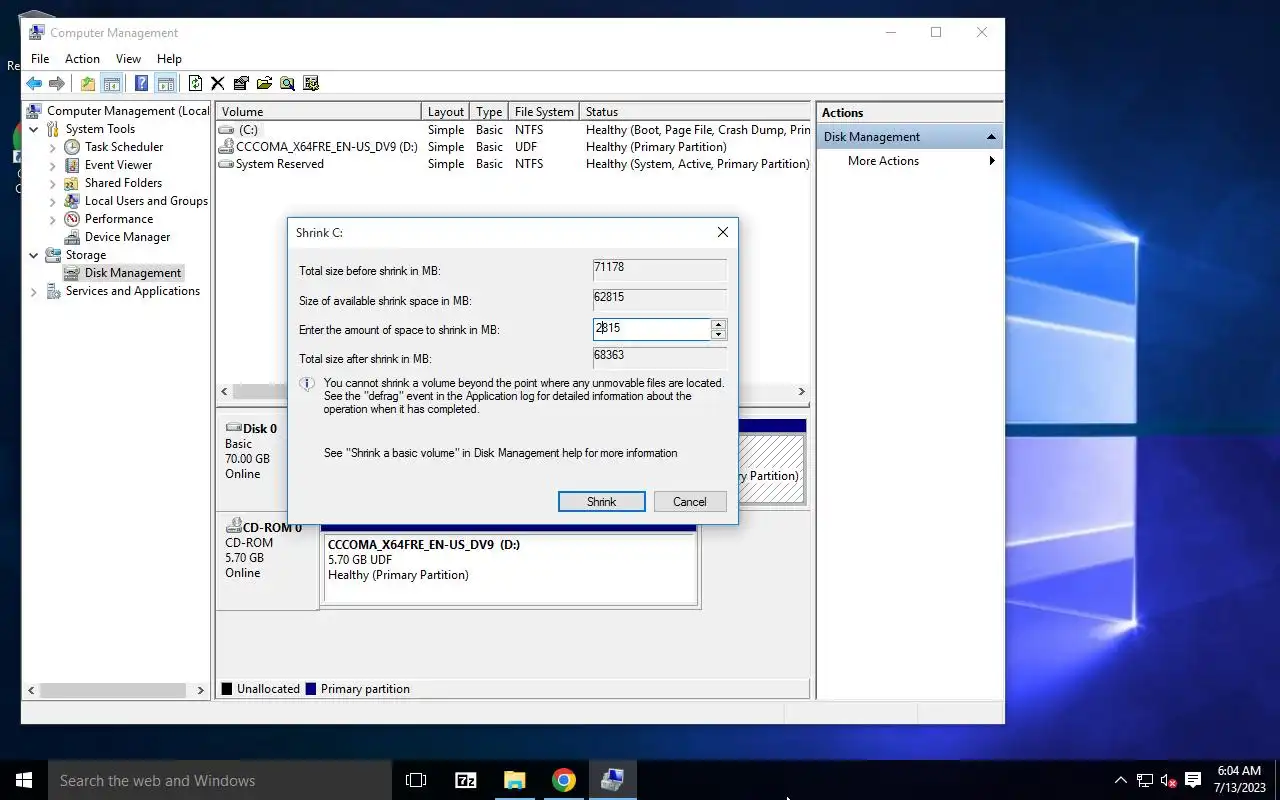This screenshot has width=1280, height=800.
Task: Open Help via the blue question-mark icon
Action: [x=142, y=84]
